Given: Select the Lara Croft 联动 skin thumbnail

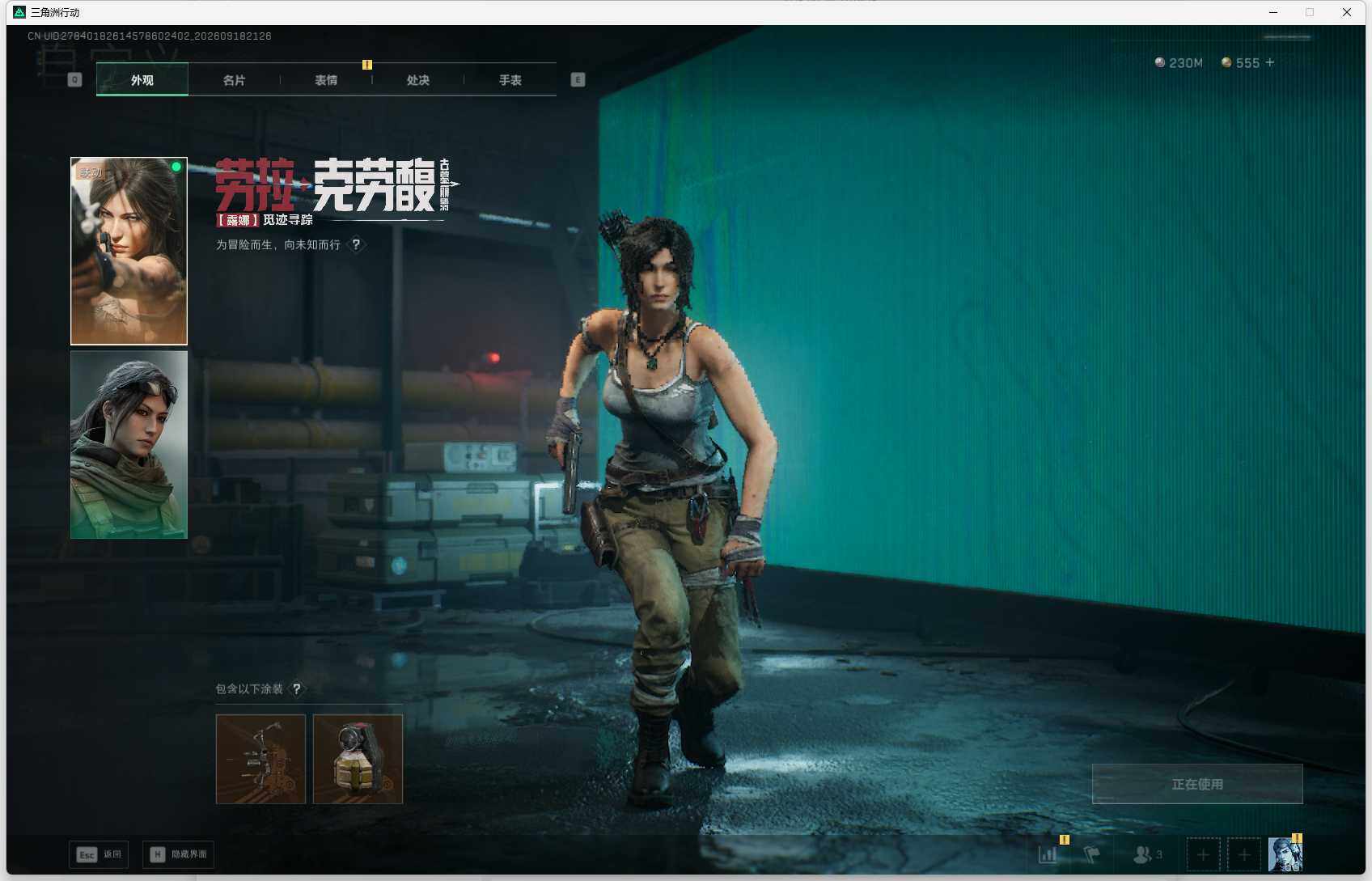Looking at the screenshot, I should point(129,251).
